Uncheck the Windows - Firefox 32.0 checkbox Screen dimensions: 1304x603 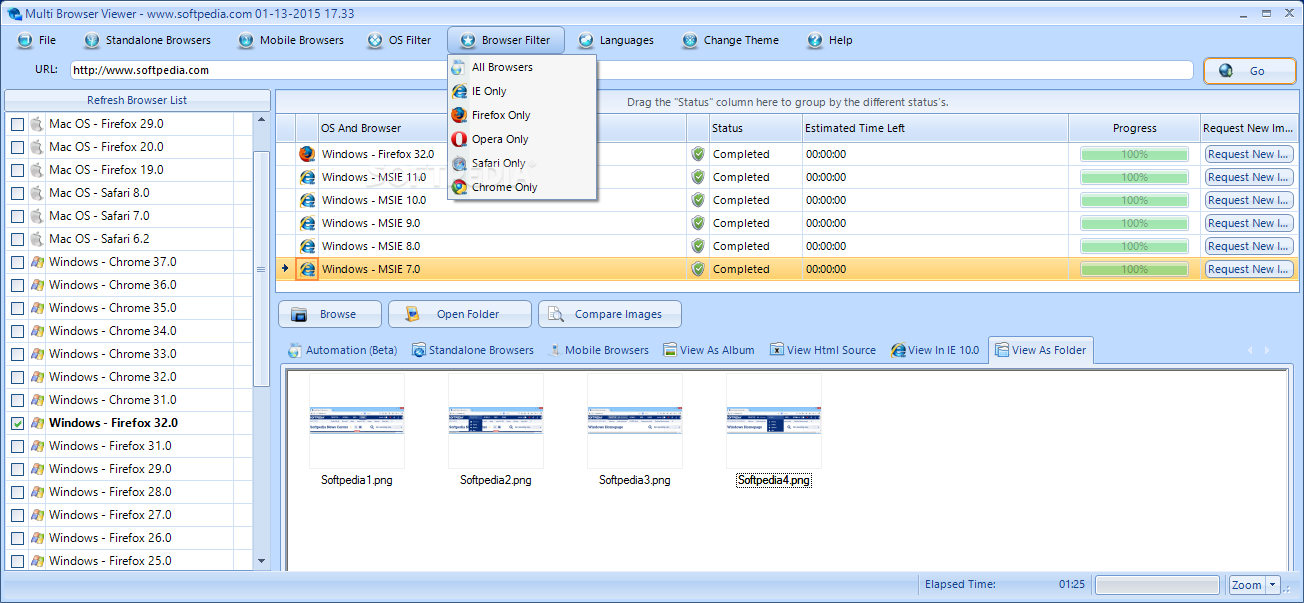[17, 423]
